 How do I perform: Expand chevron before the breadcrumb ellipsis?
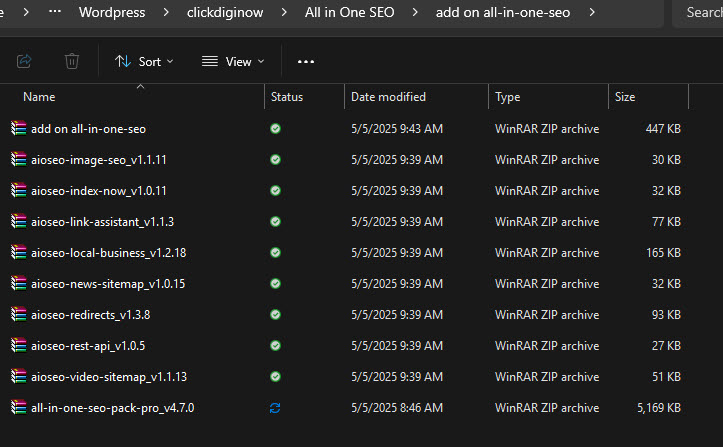click(26, 12)
